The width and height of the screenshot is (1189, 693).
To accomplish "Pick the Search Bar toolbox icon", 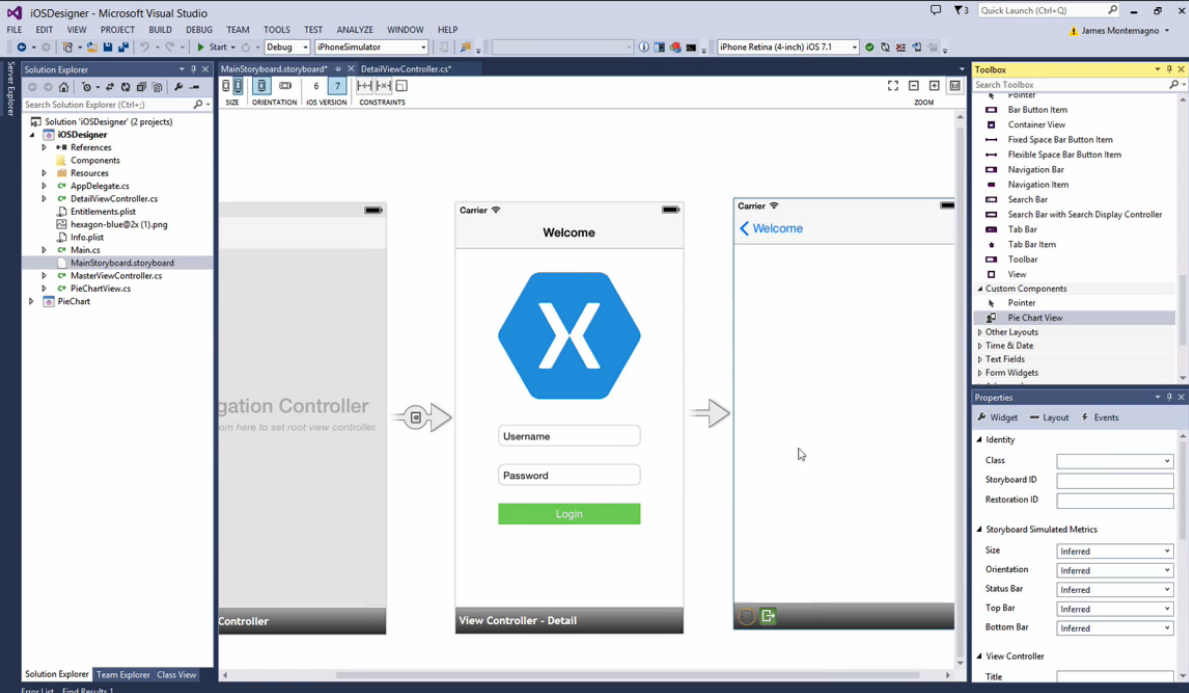I will point(991,199).
